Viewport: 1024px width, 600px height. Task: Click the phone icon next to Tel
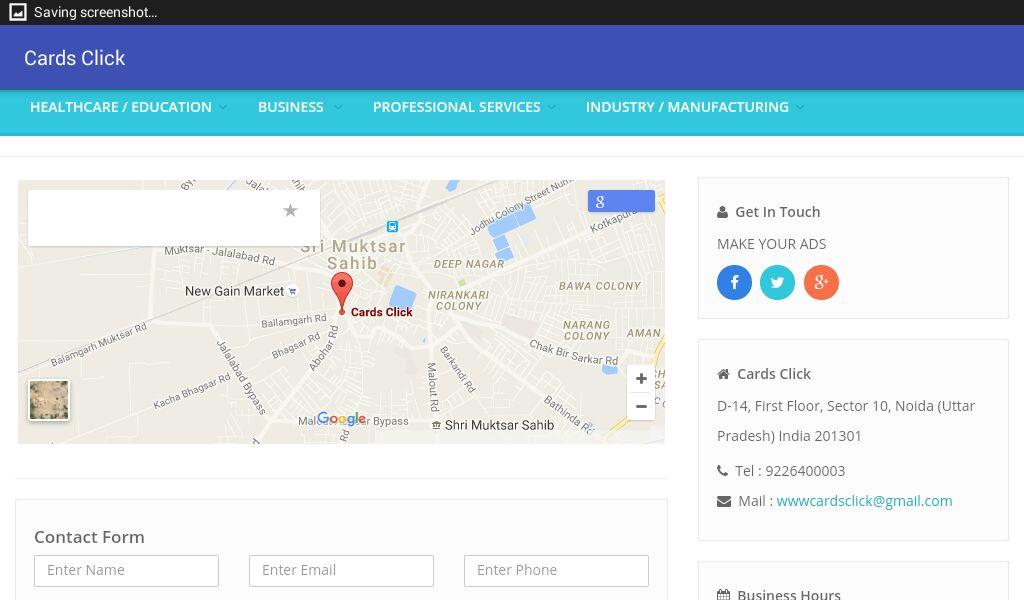coord(722,471)
